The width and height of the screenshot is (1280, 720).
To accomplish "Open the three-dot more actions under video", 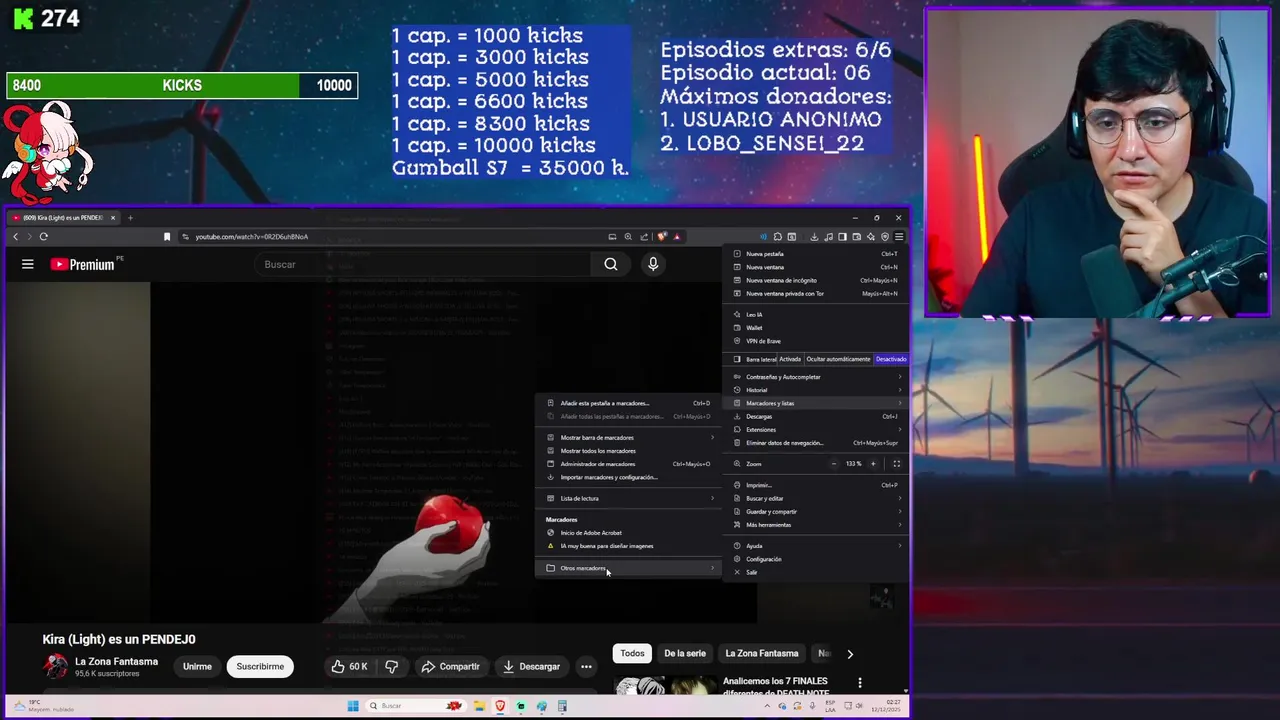I will pyautogui.click(x=587, y=666).
